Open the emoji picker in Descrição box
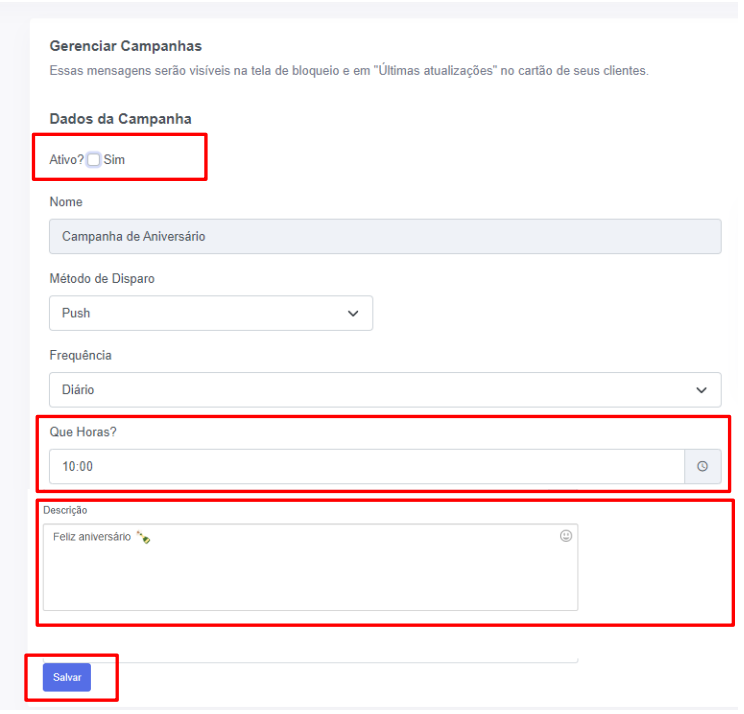The height and width of the screenshot is (714, 744). coord(566,536)
